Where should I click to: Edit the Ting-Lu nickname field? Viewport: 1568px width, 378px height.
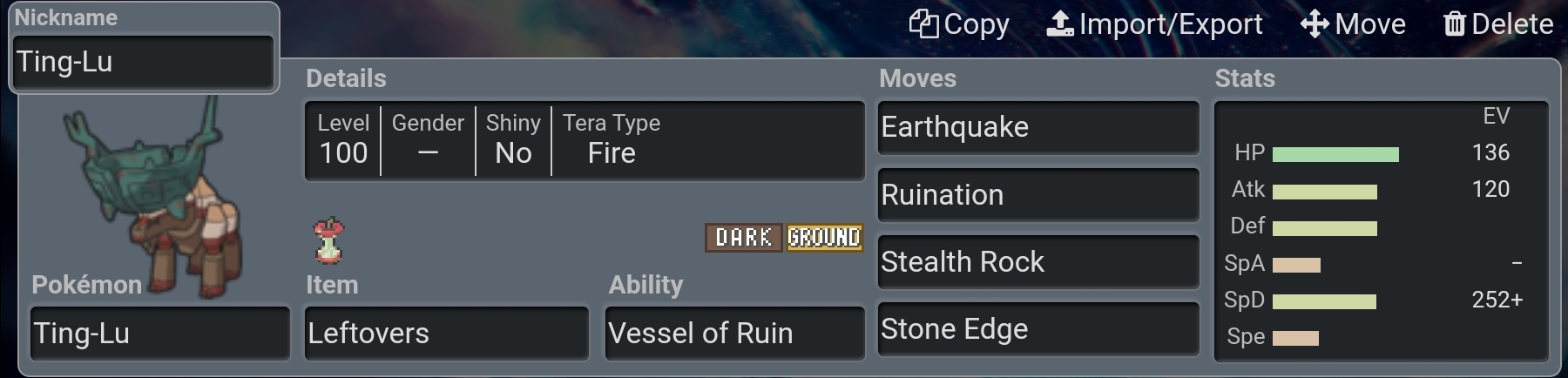144,62
